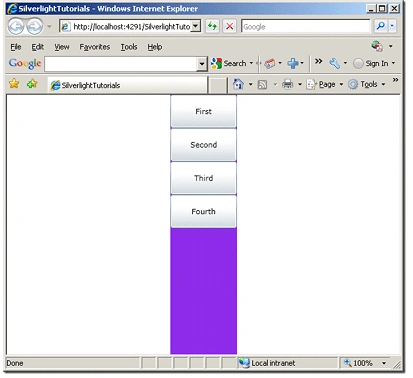413x378 pixels.
Task: Click the Print icon
Action: [x=287, y=84]
